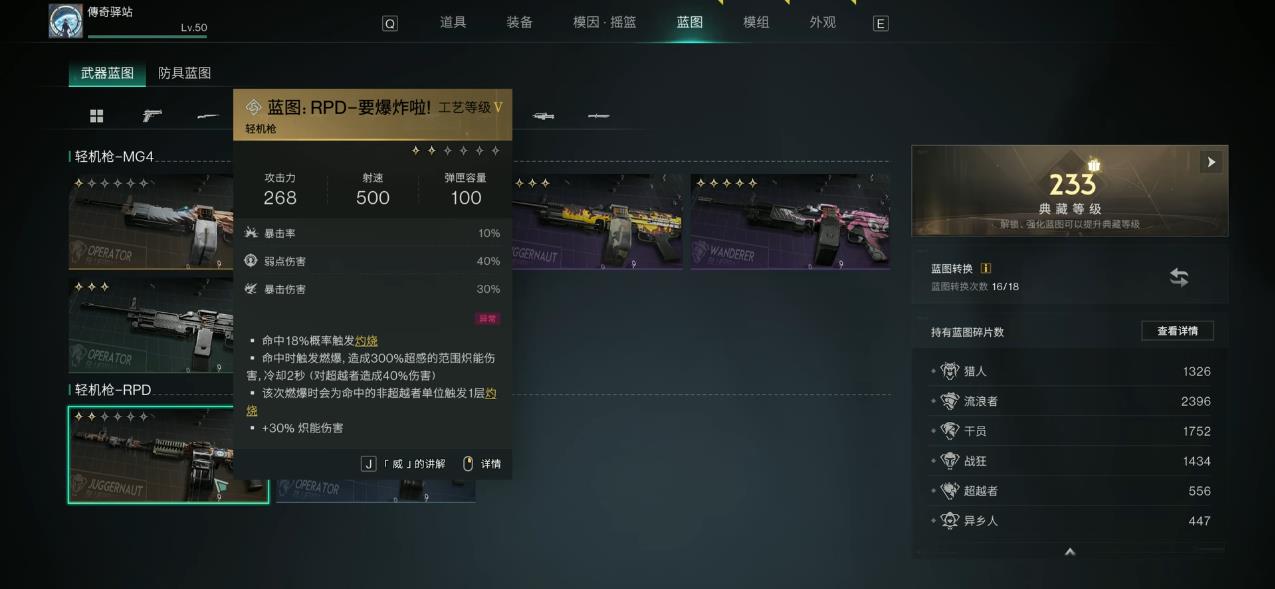Open the 装备 equipment tab

point(519,22)
